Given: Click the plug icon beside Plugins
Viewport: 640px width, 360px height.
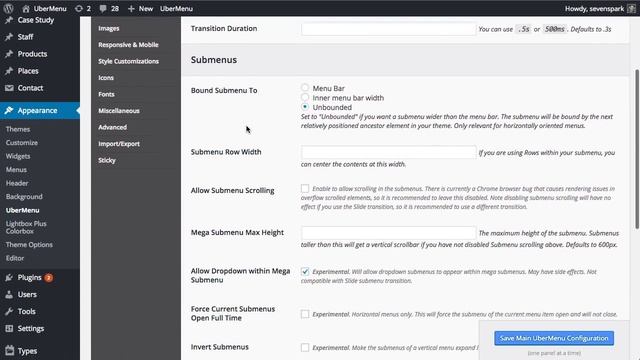Looking at the screenshot, I should [x=9, y=278].
